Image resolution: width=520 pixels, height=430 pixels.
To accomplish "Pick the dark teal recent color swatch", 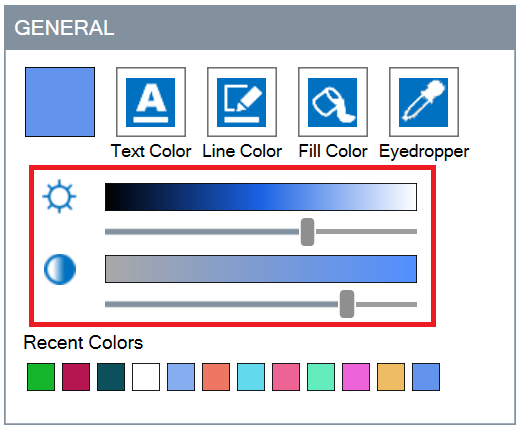I will (111, 377).
